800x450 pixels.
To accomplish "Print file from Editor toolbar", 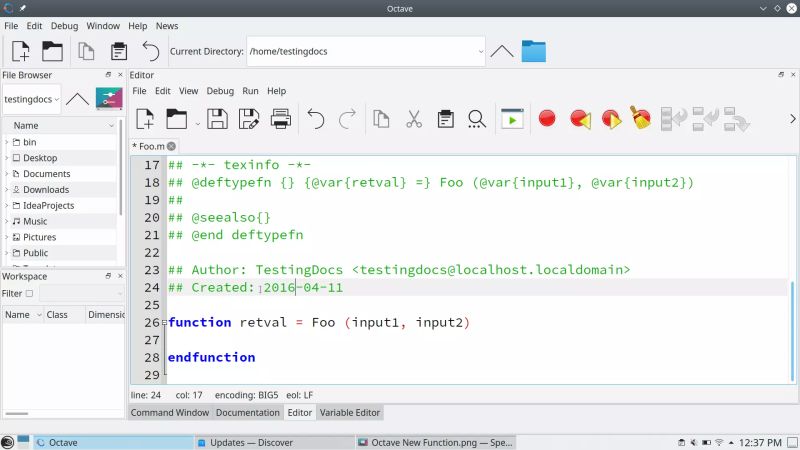I will click(x=281, y=119).
